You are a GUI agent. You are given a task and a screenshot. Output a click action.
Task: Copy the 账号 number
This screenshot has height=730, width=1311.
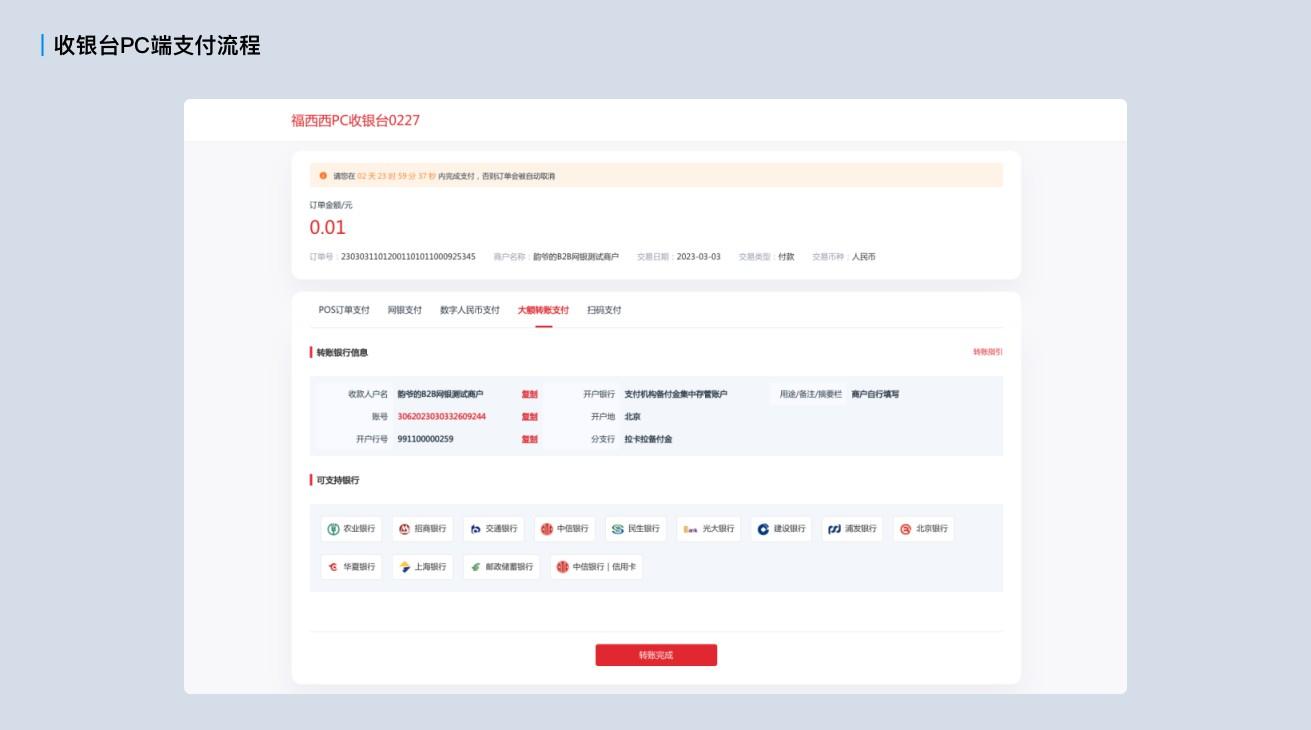click(529, 417)
